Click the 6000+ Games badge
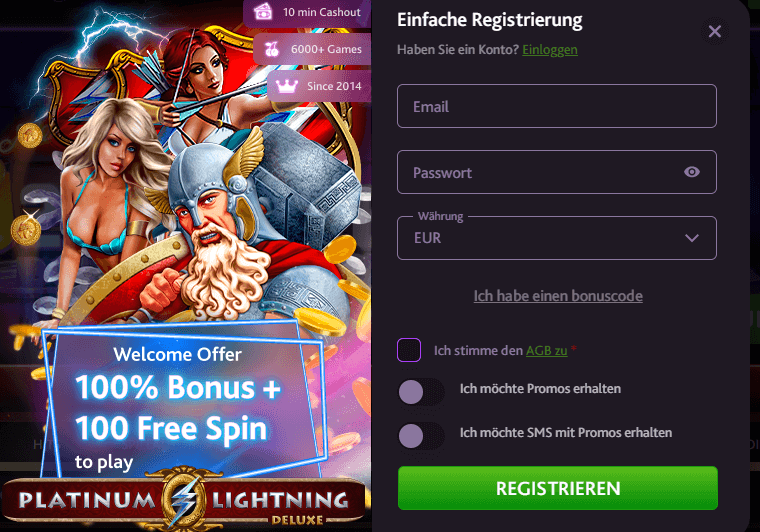 (312, 49)
